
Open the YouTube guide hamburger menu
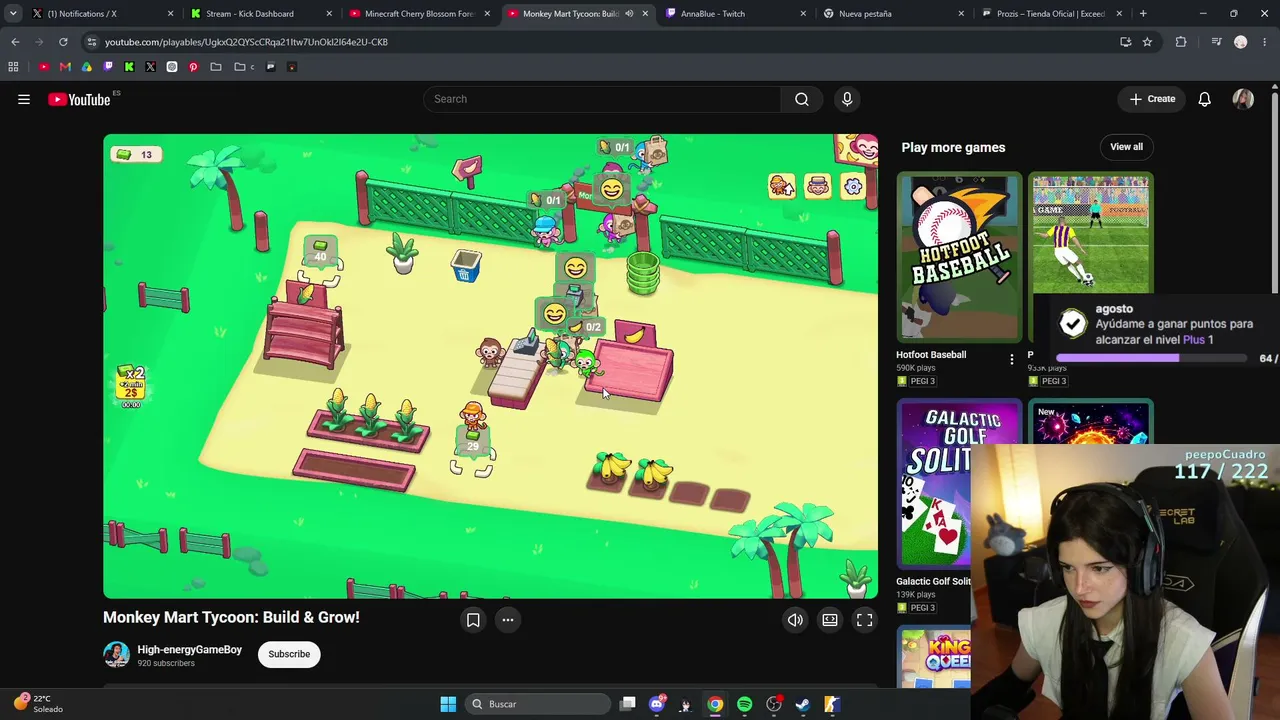click(x=24, y=99)
